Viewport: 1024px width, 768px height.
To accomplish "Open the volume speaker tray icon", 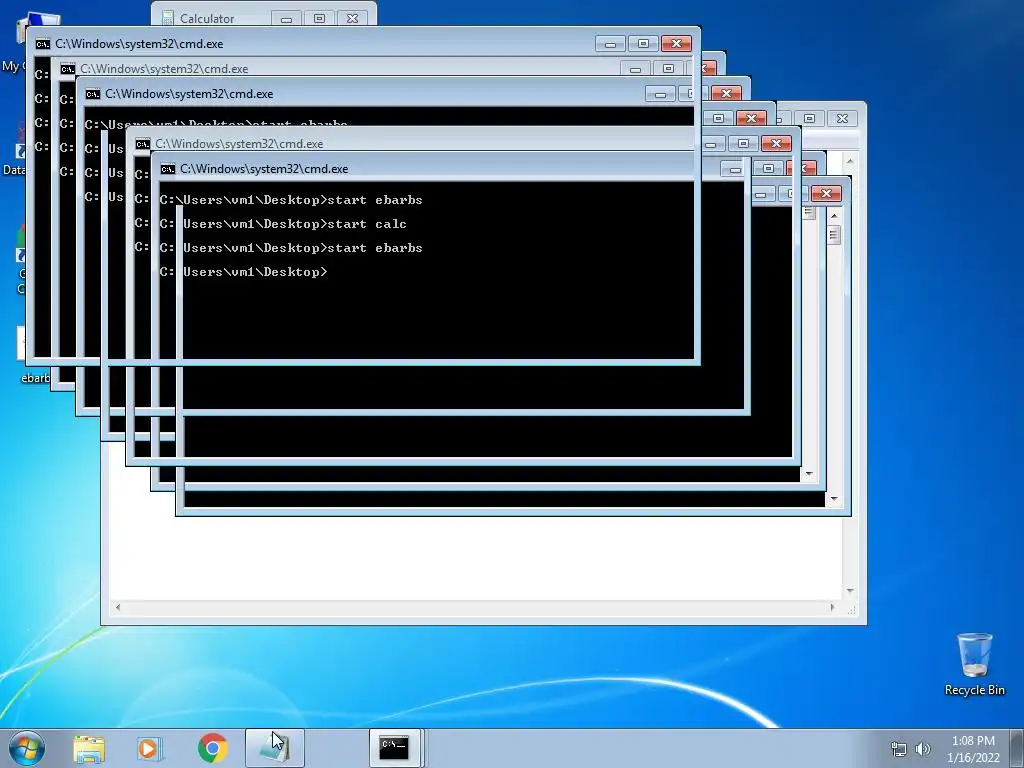I will (x=923, y=749).
